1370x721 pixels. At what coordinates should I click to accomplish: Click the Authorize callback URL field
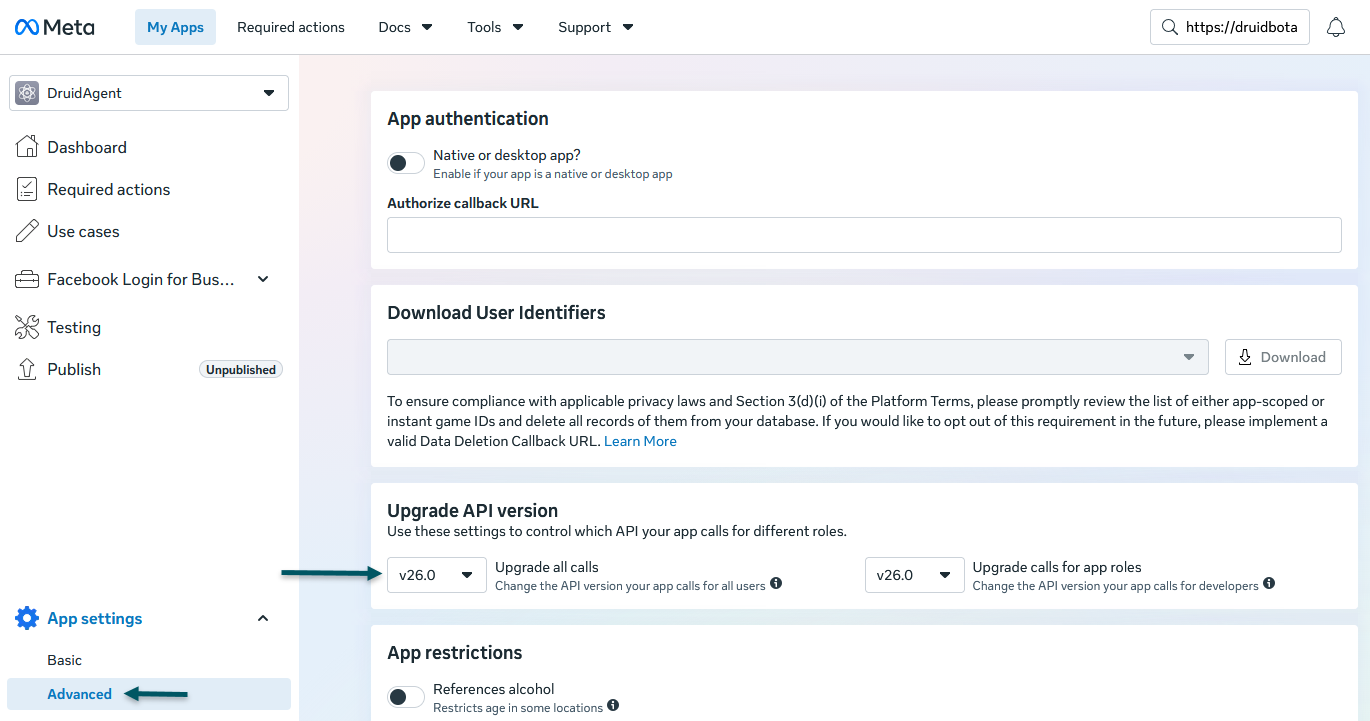(864, 235)
